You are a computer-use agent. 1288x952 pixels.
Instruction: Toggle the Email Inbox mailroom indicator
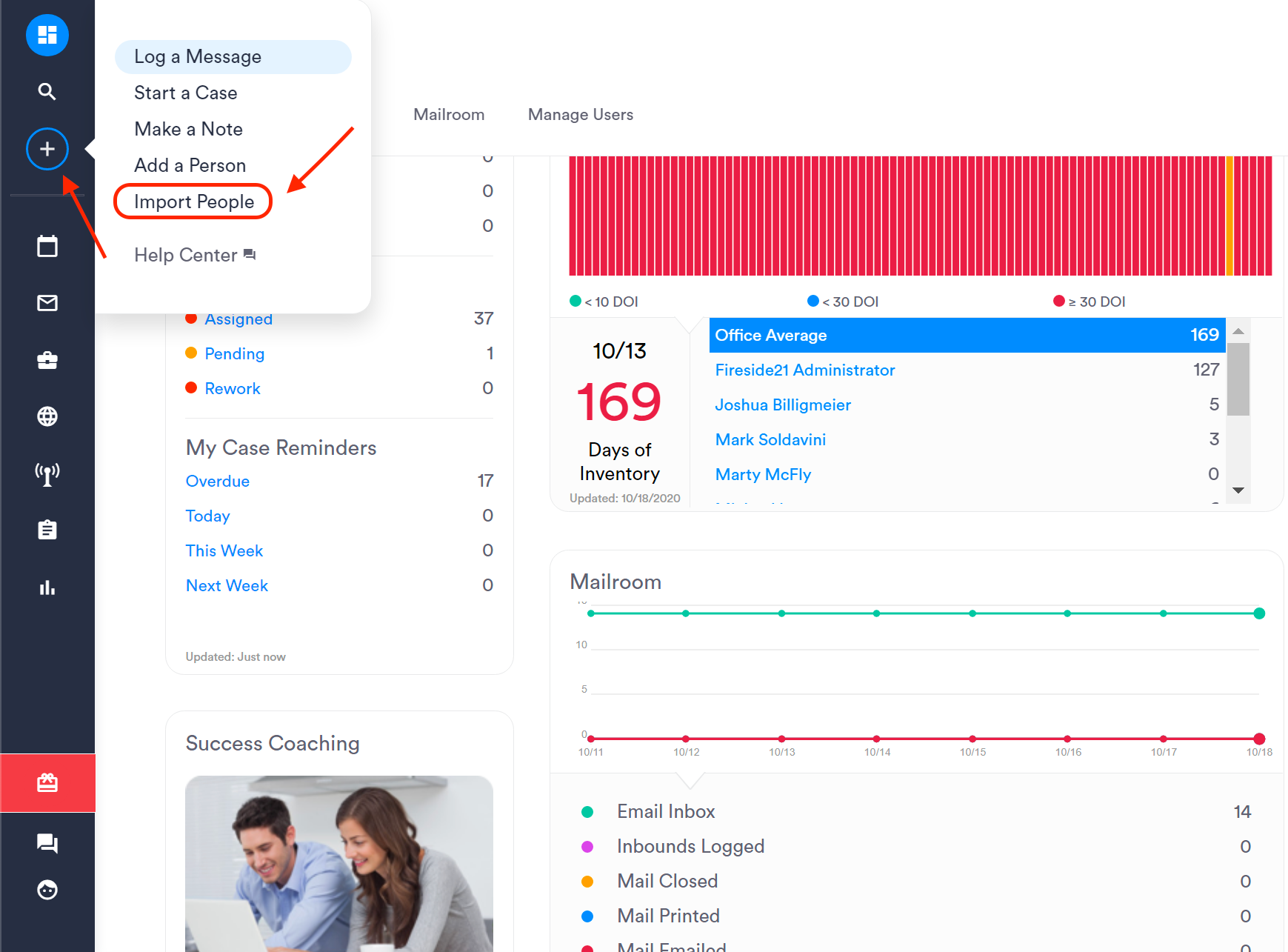coord(588,811)
